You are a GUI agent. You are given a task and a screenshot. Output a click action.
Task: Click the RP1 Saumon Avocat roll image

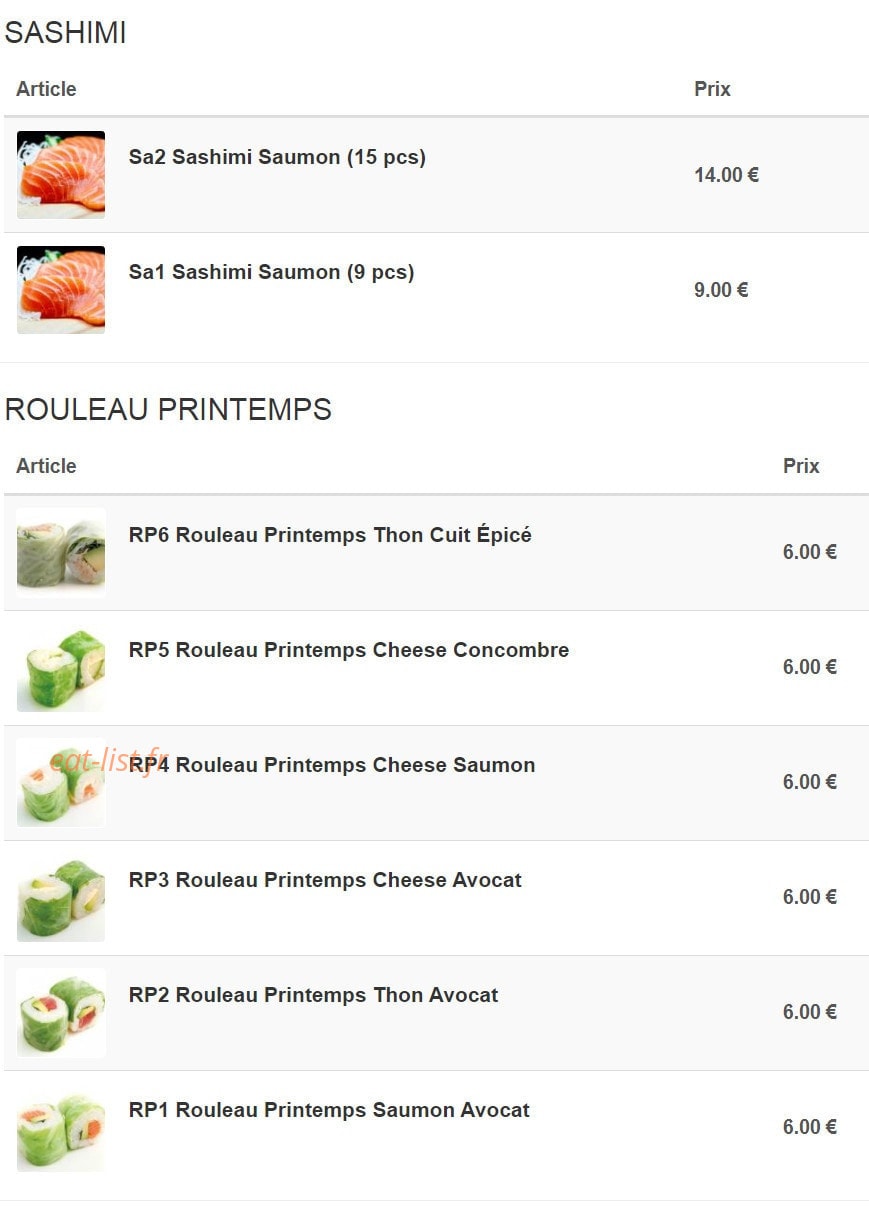[x=61, y=1127]
